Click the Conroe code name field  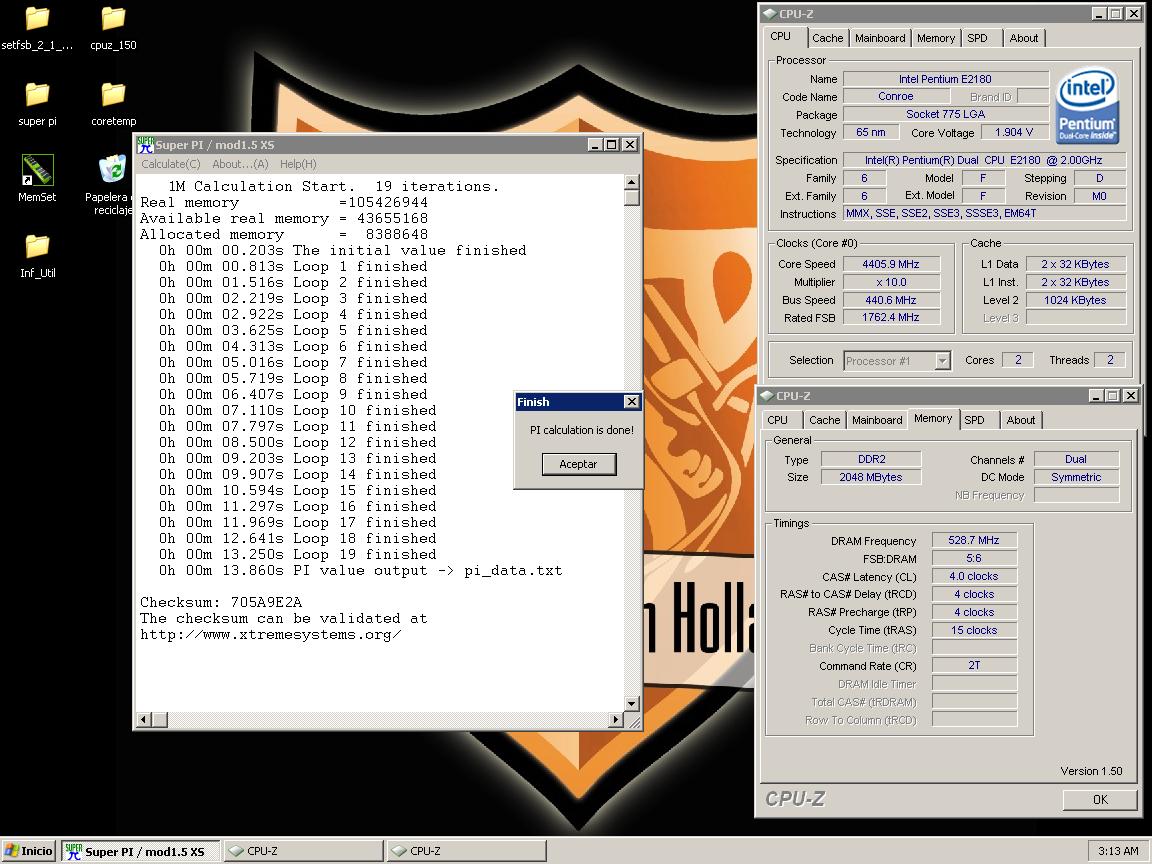[x=896, y=96]
